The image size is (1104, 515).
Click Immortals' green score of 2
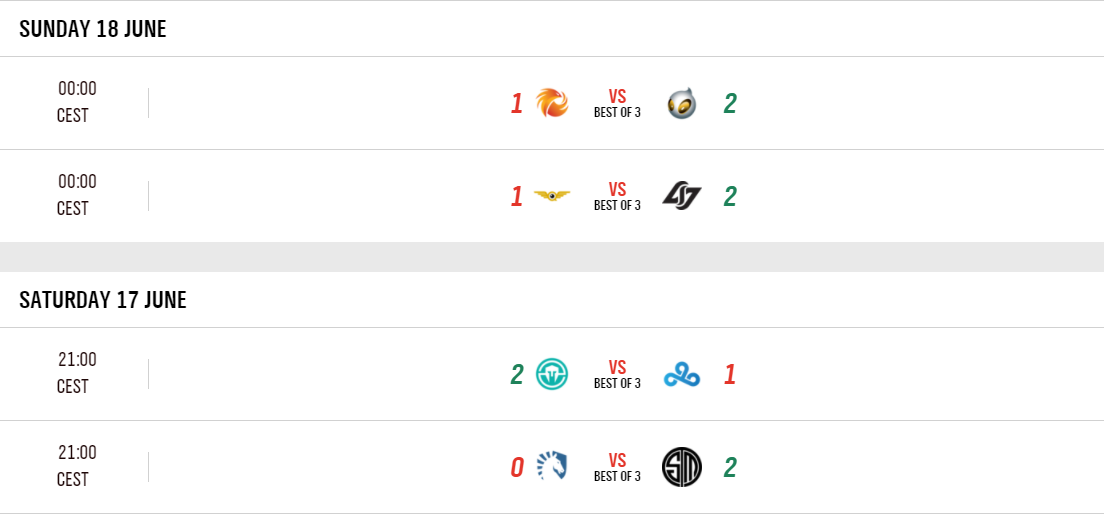517,375
